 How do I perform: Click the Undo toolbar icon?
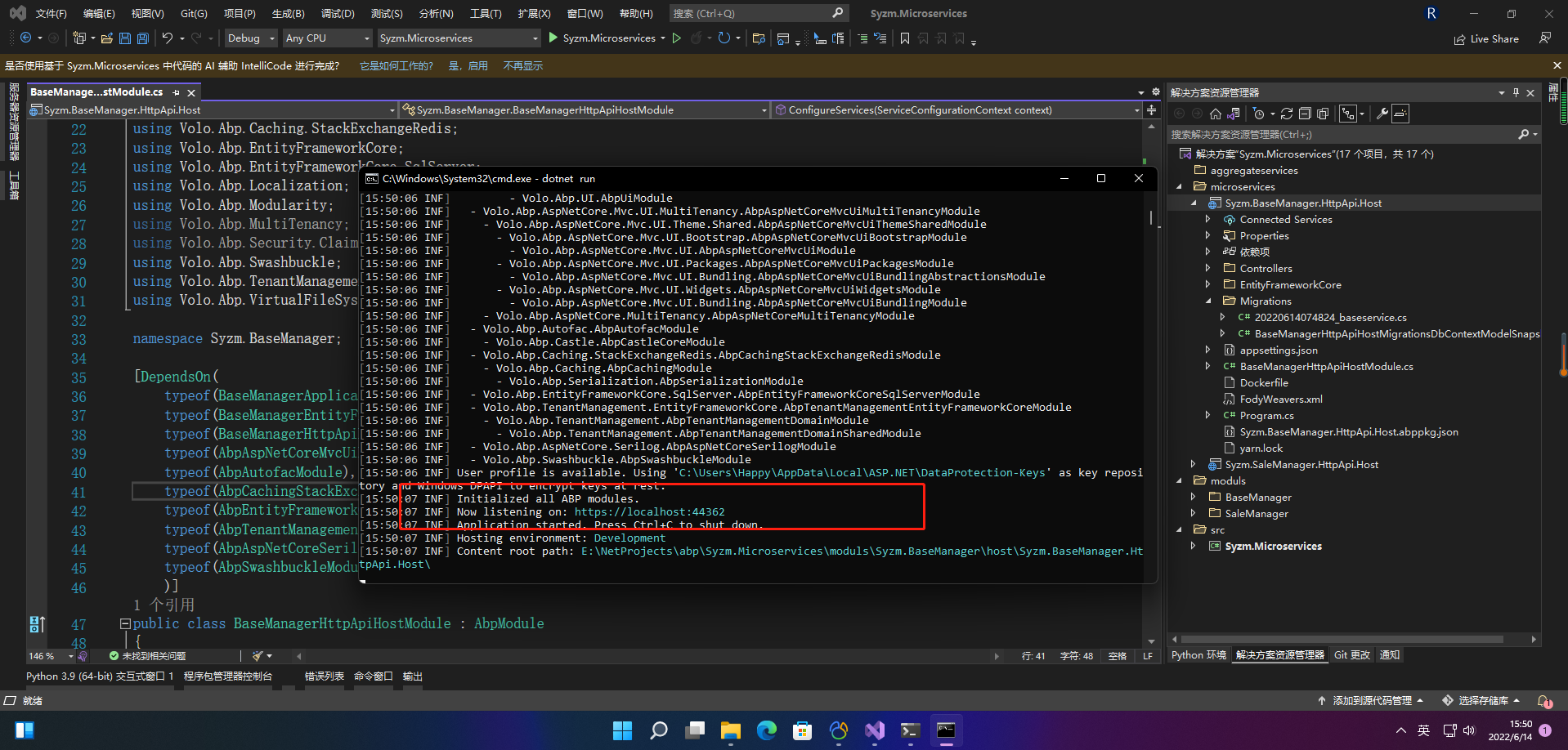168,38
